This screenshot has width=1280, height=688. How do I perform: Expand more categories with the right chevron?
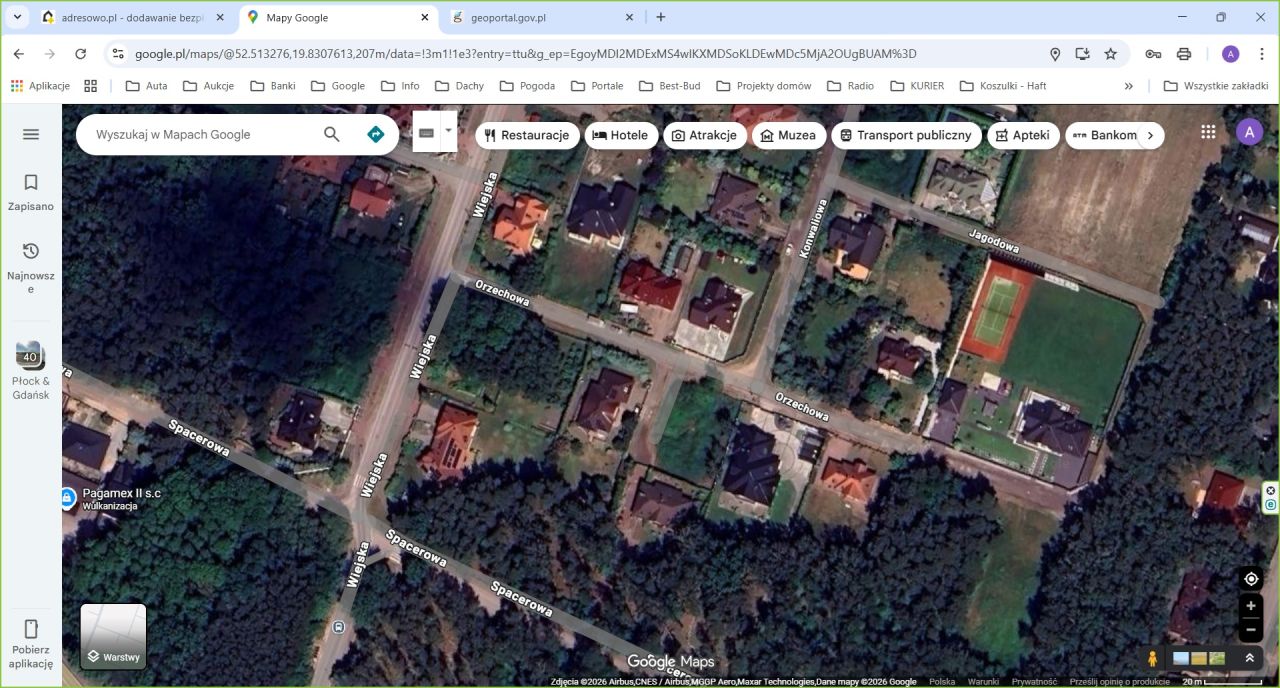(1150, 134)
